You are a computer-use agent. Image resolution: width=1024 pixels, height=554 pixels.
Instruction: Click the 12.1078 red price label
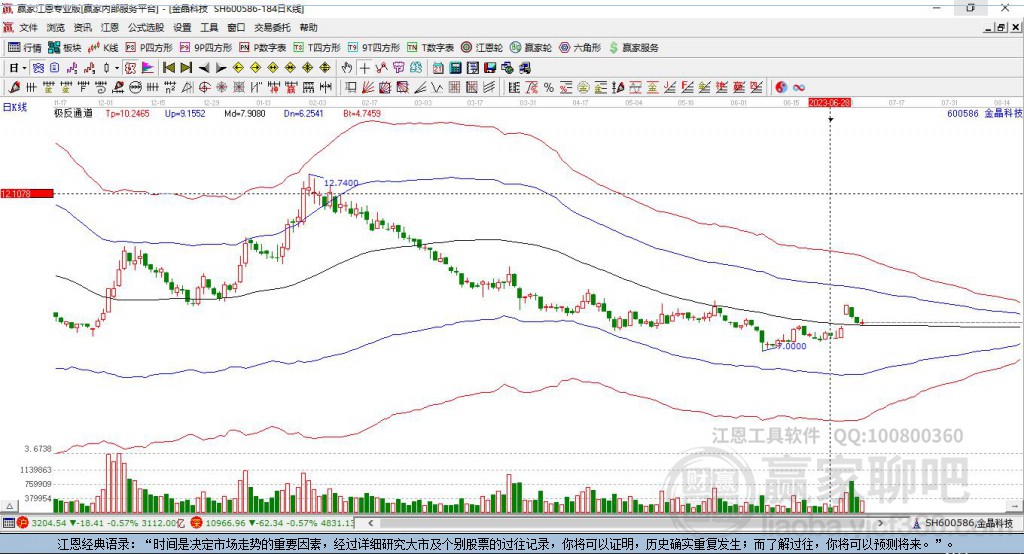coord(27,193)
